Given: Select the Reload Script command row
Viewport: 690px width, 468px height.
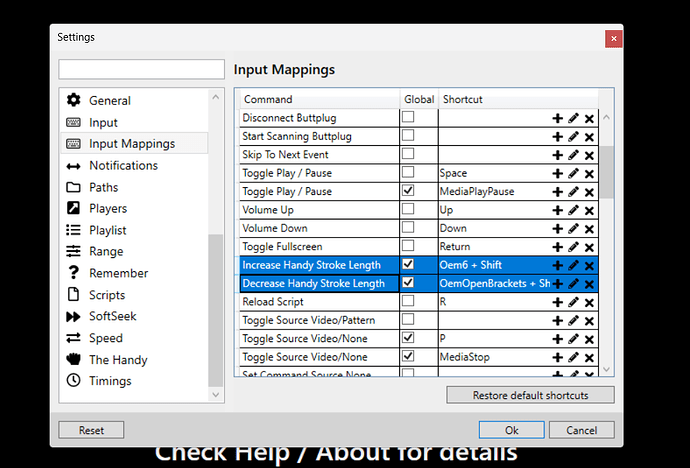Looking at the screenshot, I should [320, 302].
